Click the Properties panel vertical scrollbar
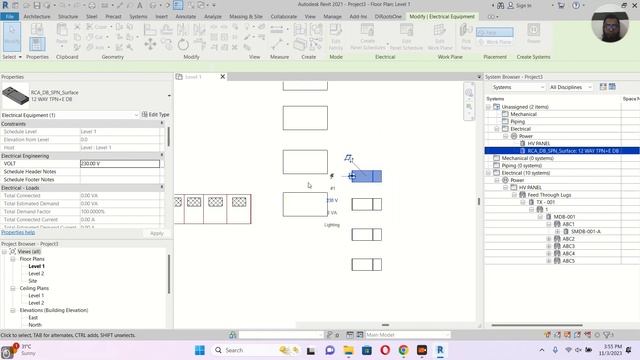This screenshot has height=360, width=640. pyautogui.click(x=169, y=137)
